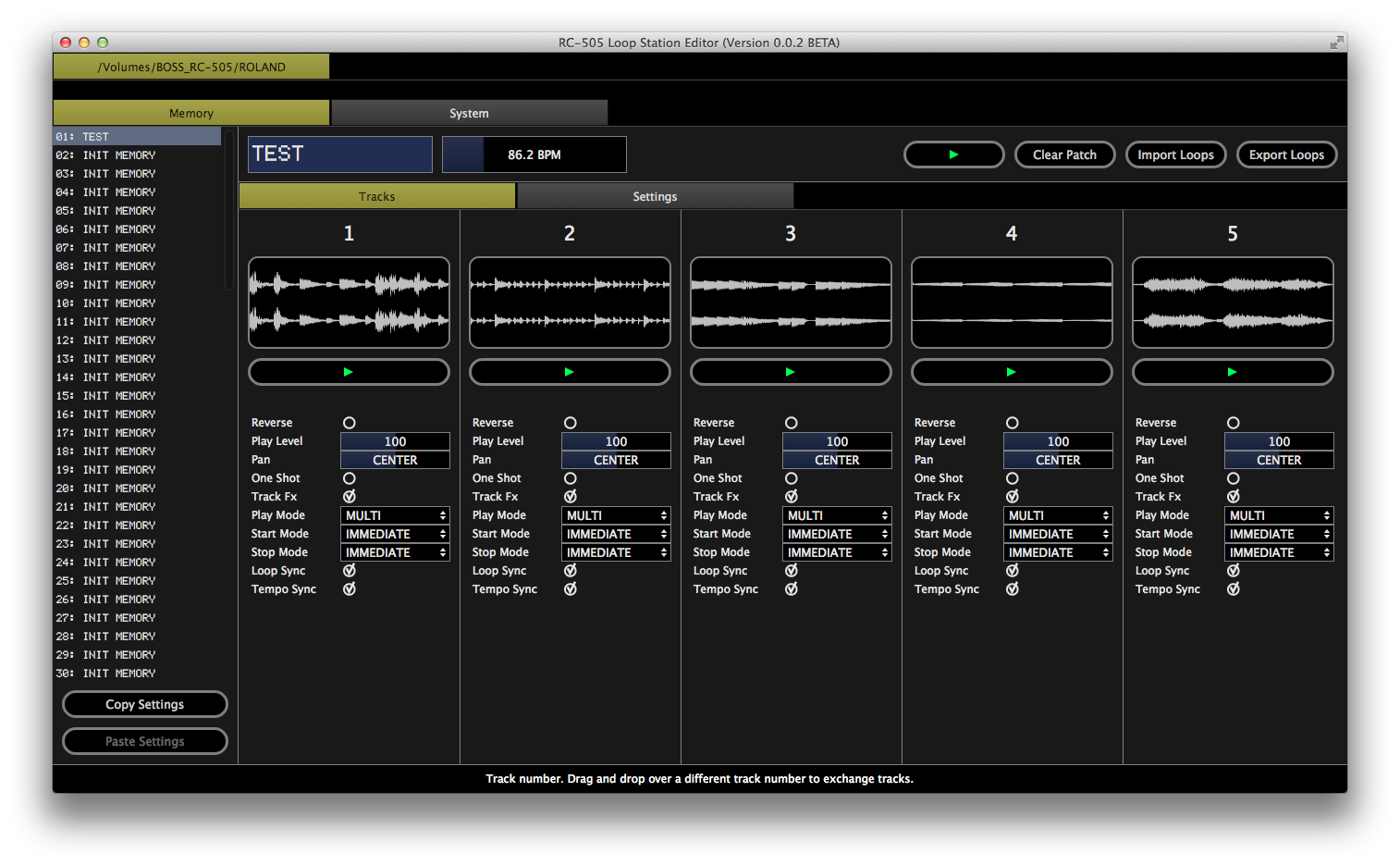Enable One Shot on track 5
The width and height of the screenshot is (1400, 866).
point(1234,478)
